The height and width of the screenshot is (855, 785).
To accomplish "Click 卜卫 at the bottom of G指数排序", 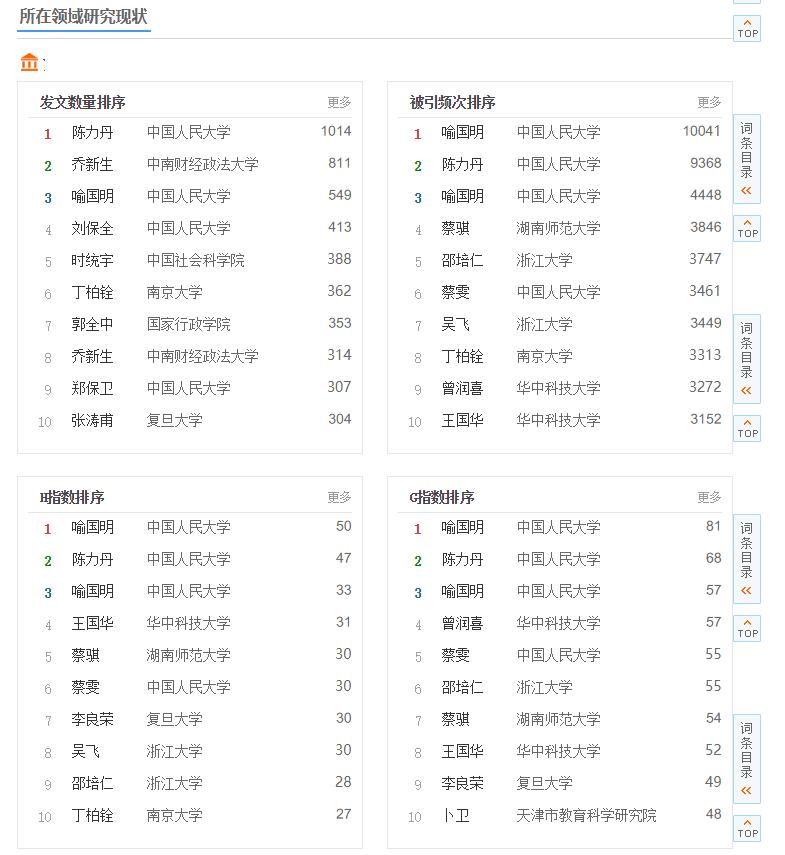I will click(455, 815).
